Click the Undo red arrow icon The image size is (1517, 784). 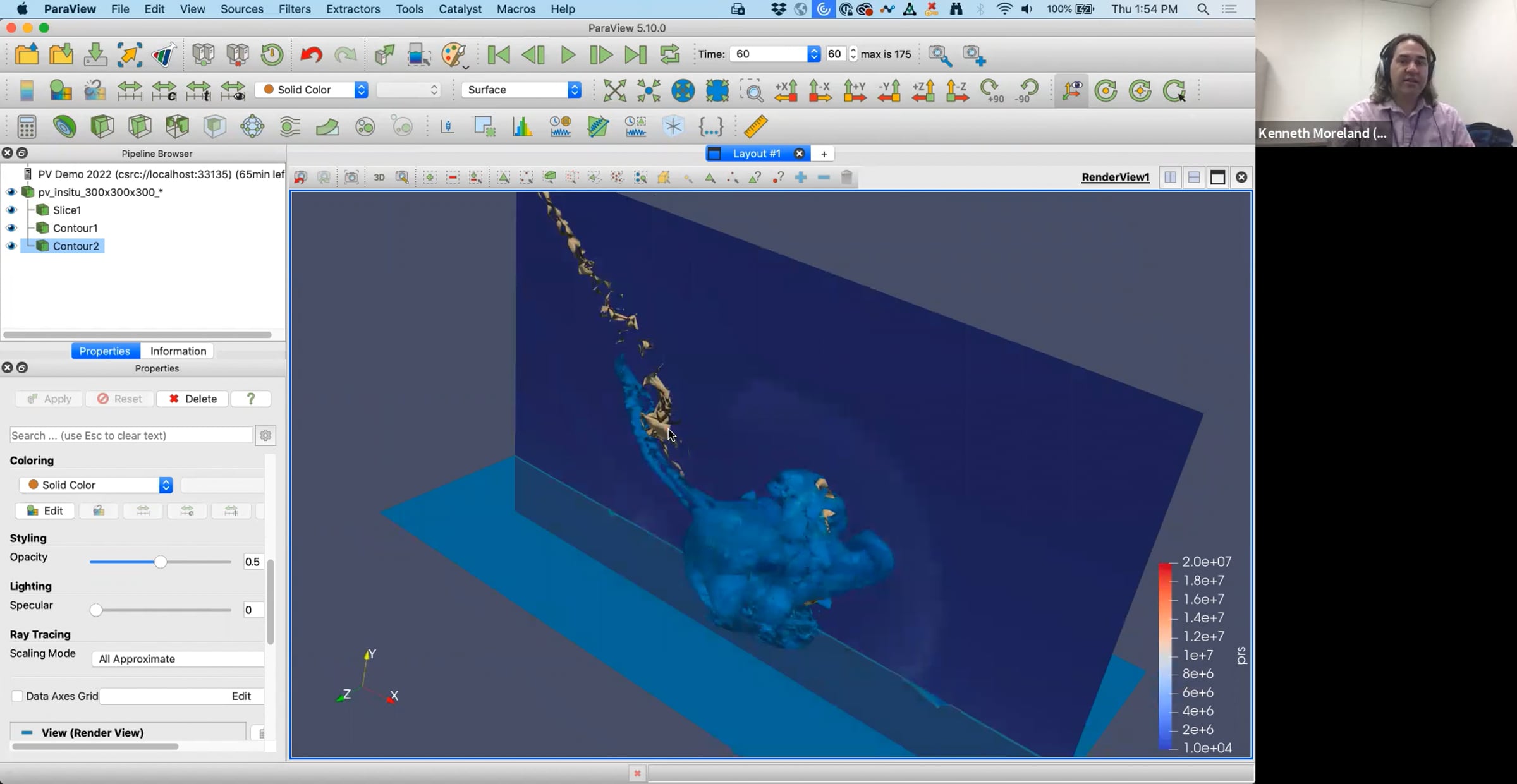(310, 55)
